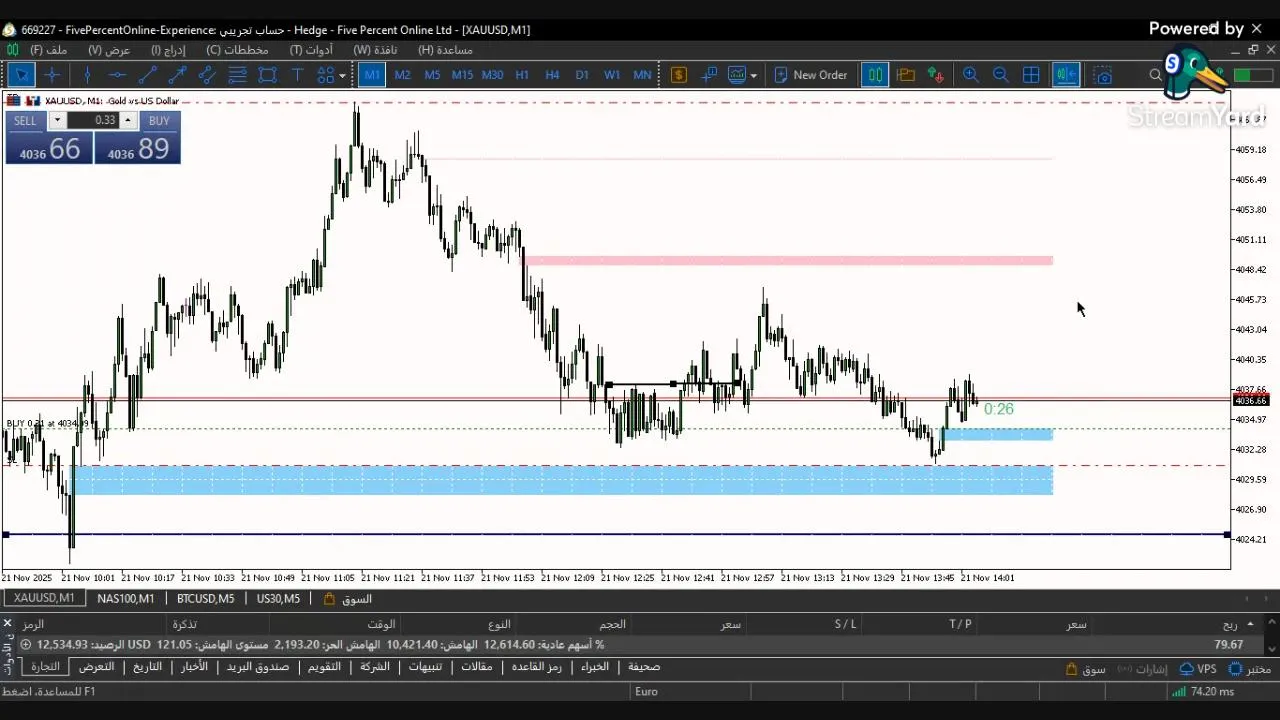1280x720 pixels.
Task: Open the indicators list icon
Action: tap(737, 75)
